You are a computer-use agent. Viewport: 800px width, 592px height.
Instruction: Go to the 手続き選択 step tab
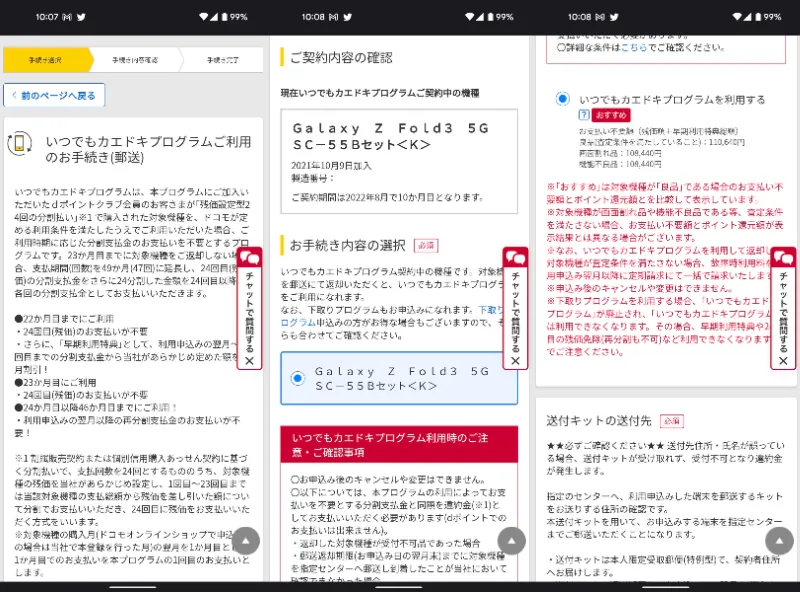47,60
